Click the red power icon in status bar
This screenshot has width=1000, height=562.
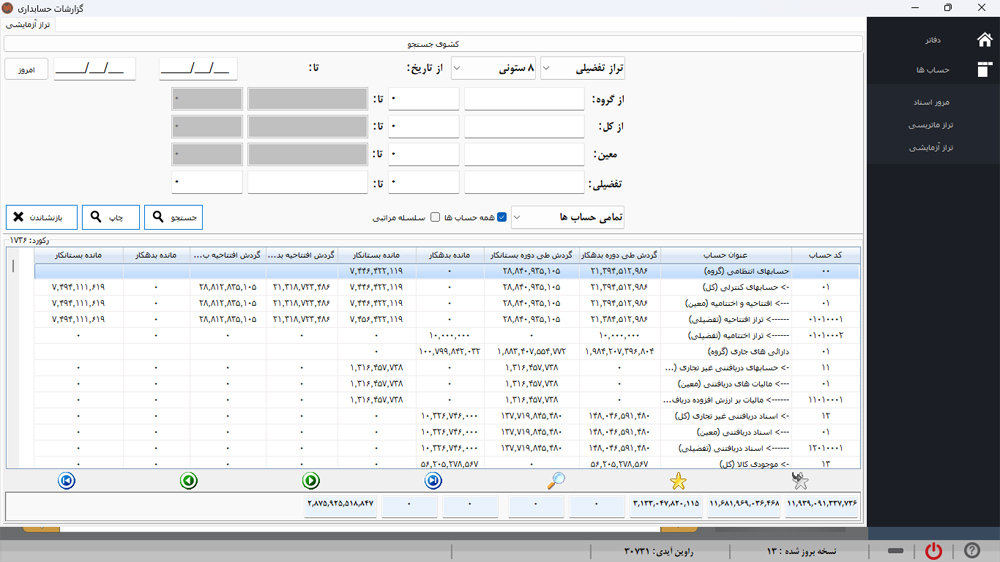[933, 551]
